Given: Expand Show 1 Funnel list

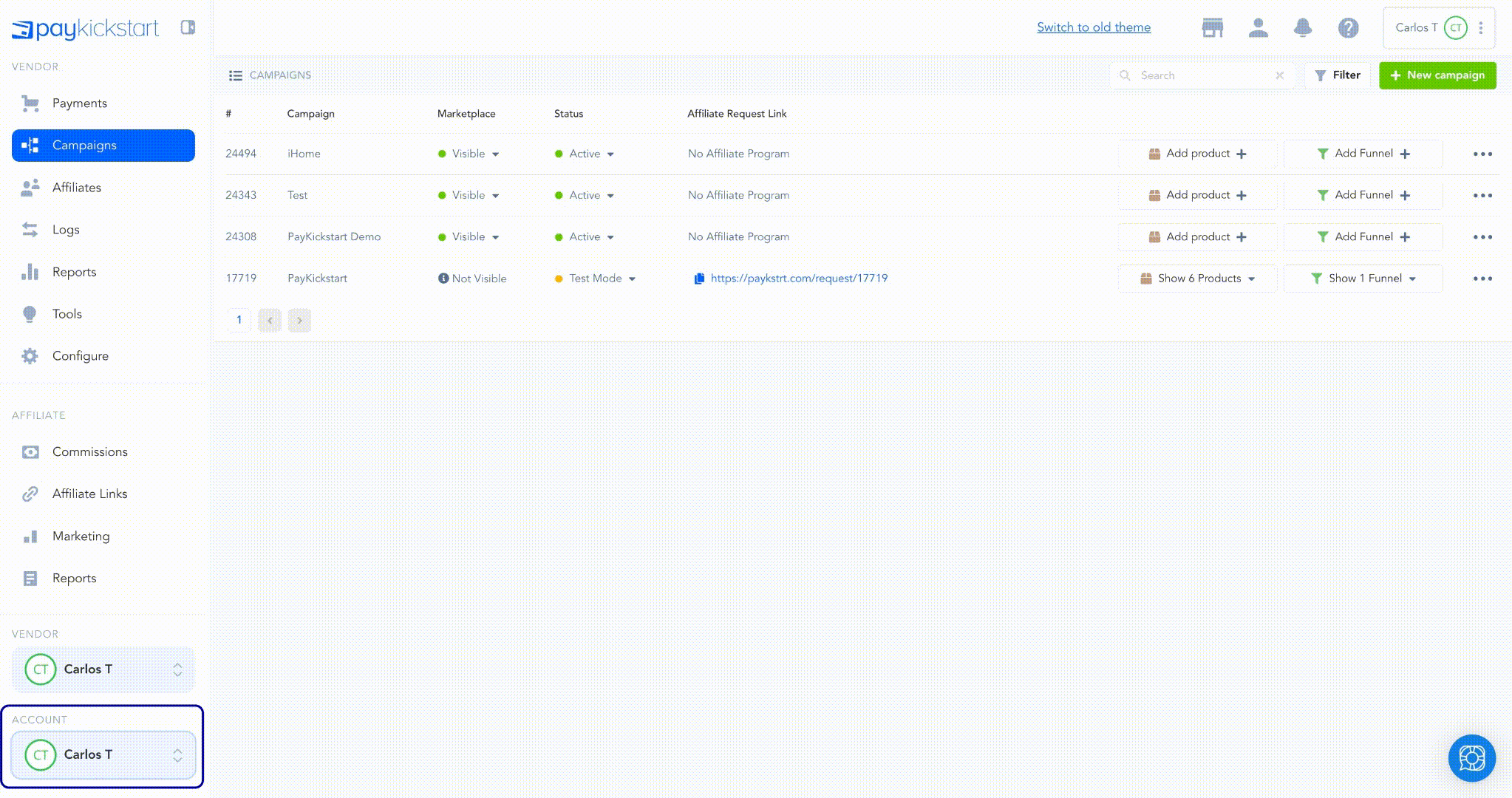Looking at the screenshot, I should [1363, 279].
